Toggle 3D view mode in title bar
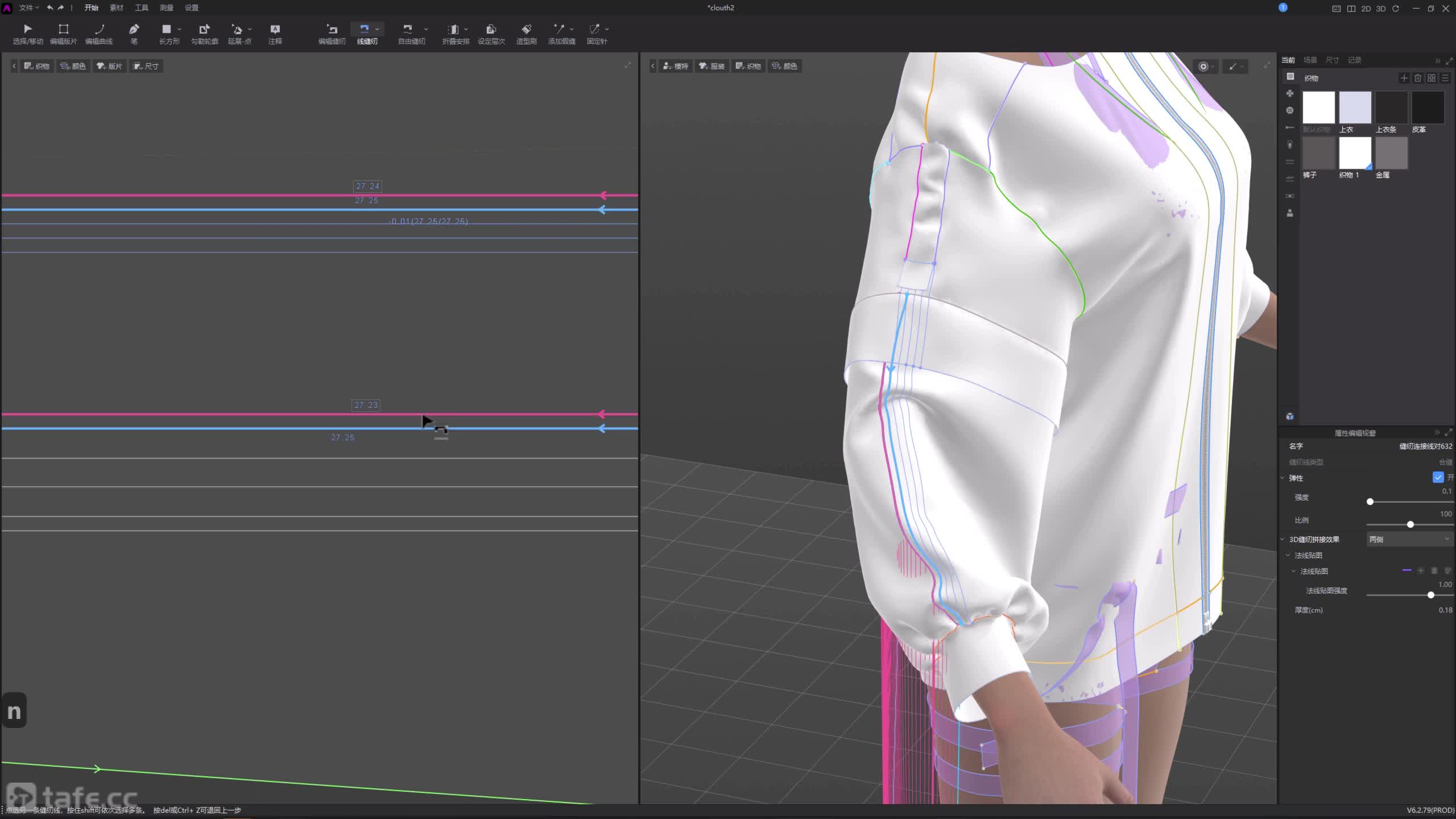The width and height of the screenshot is (1456, 819). [x=1381, y=9]
